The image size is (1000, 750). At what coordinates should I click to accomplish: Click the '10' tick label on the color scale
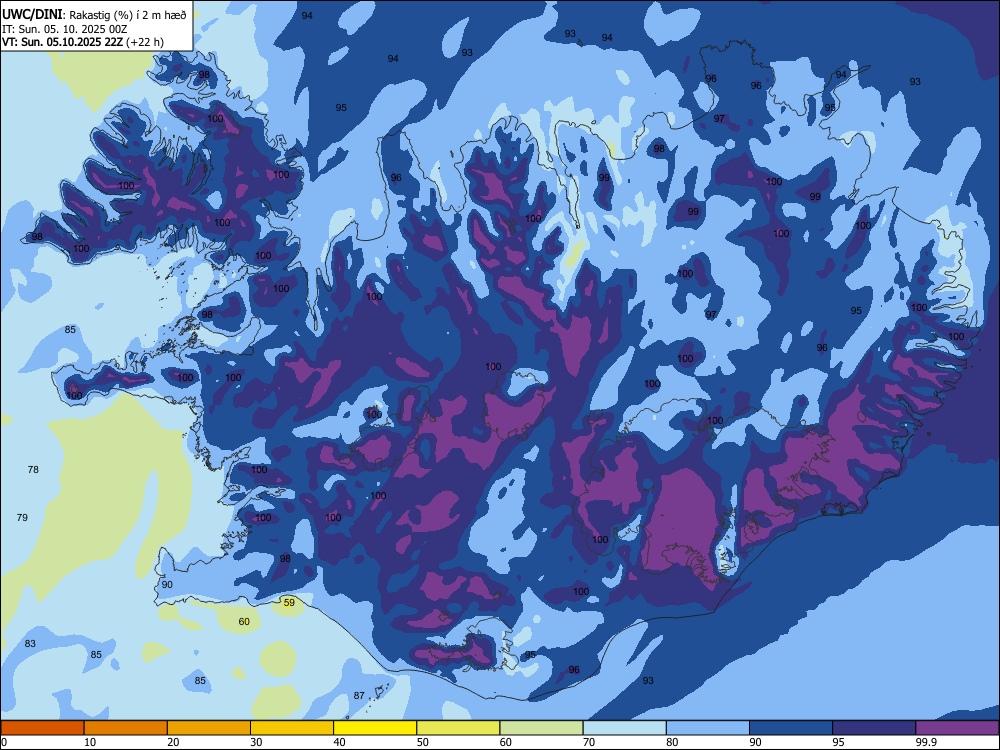pos(90,742)
